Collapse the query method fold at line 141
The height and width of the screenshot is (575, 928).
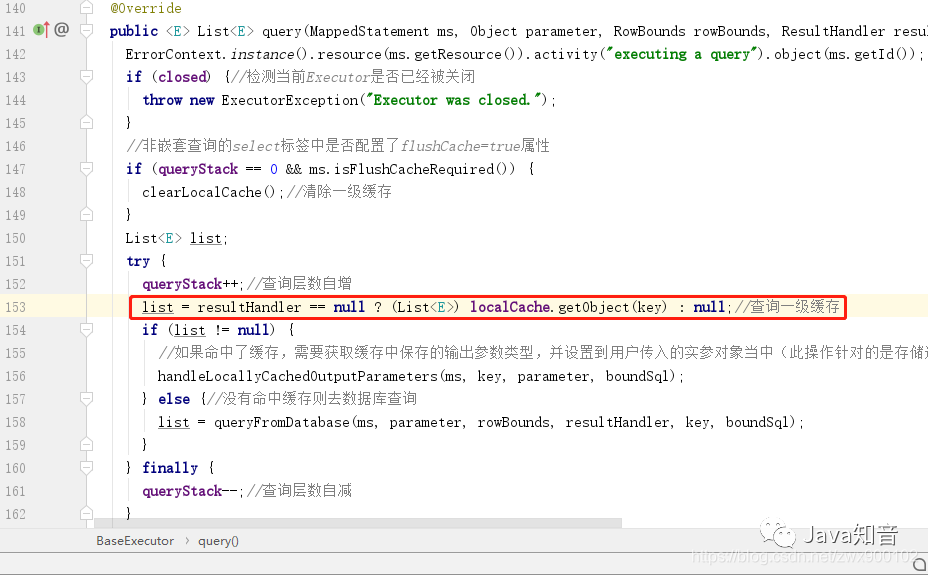86,31
